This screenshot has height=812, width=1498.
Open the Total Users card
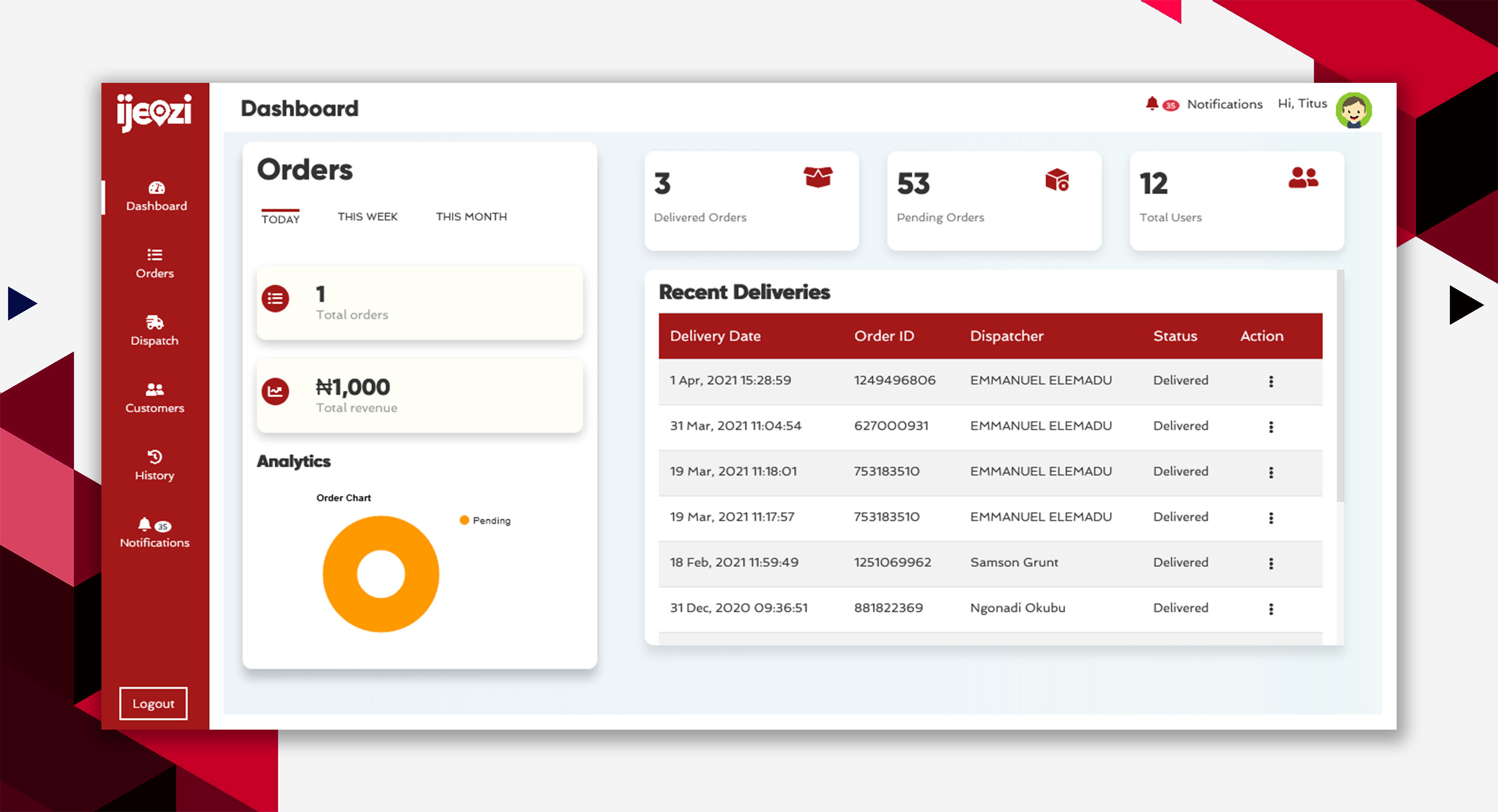1237,201
